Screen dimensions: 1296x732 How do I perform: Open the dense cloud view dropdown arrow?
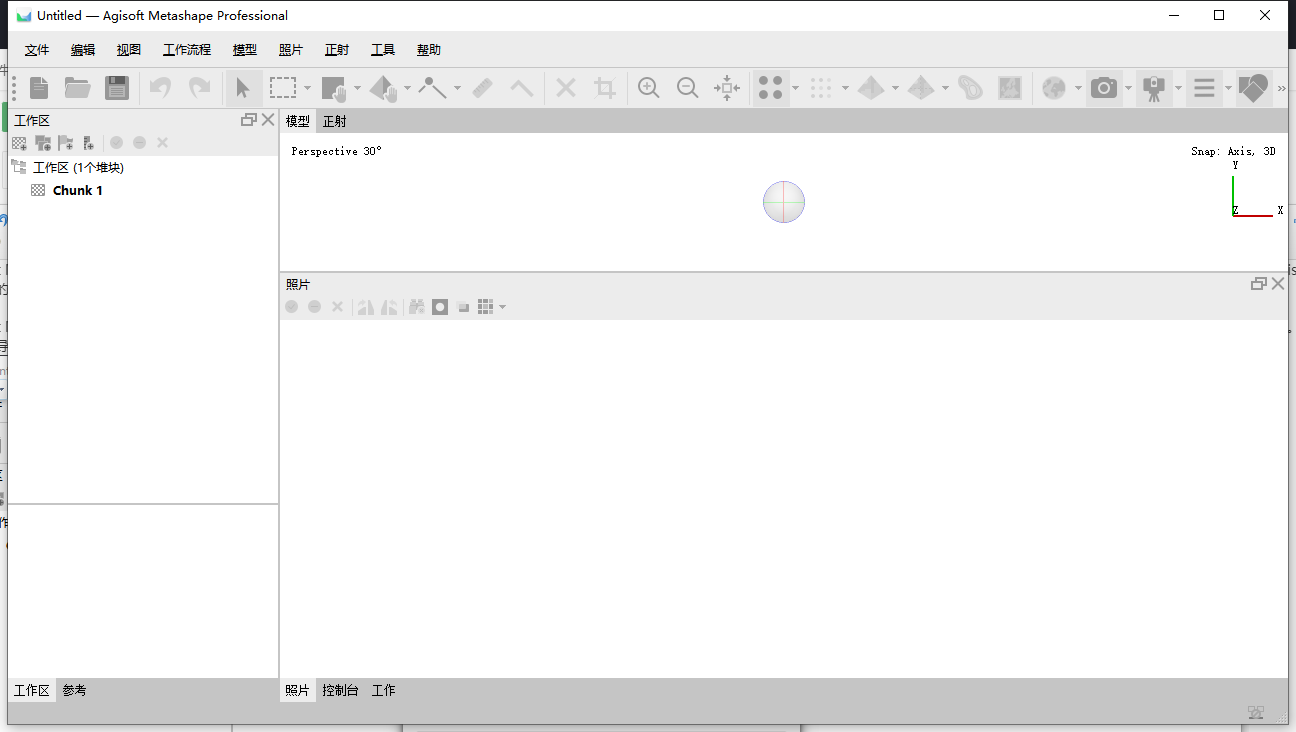tap(845, 88)
